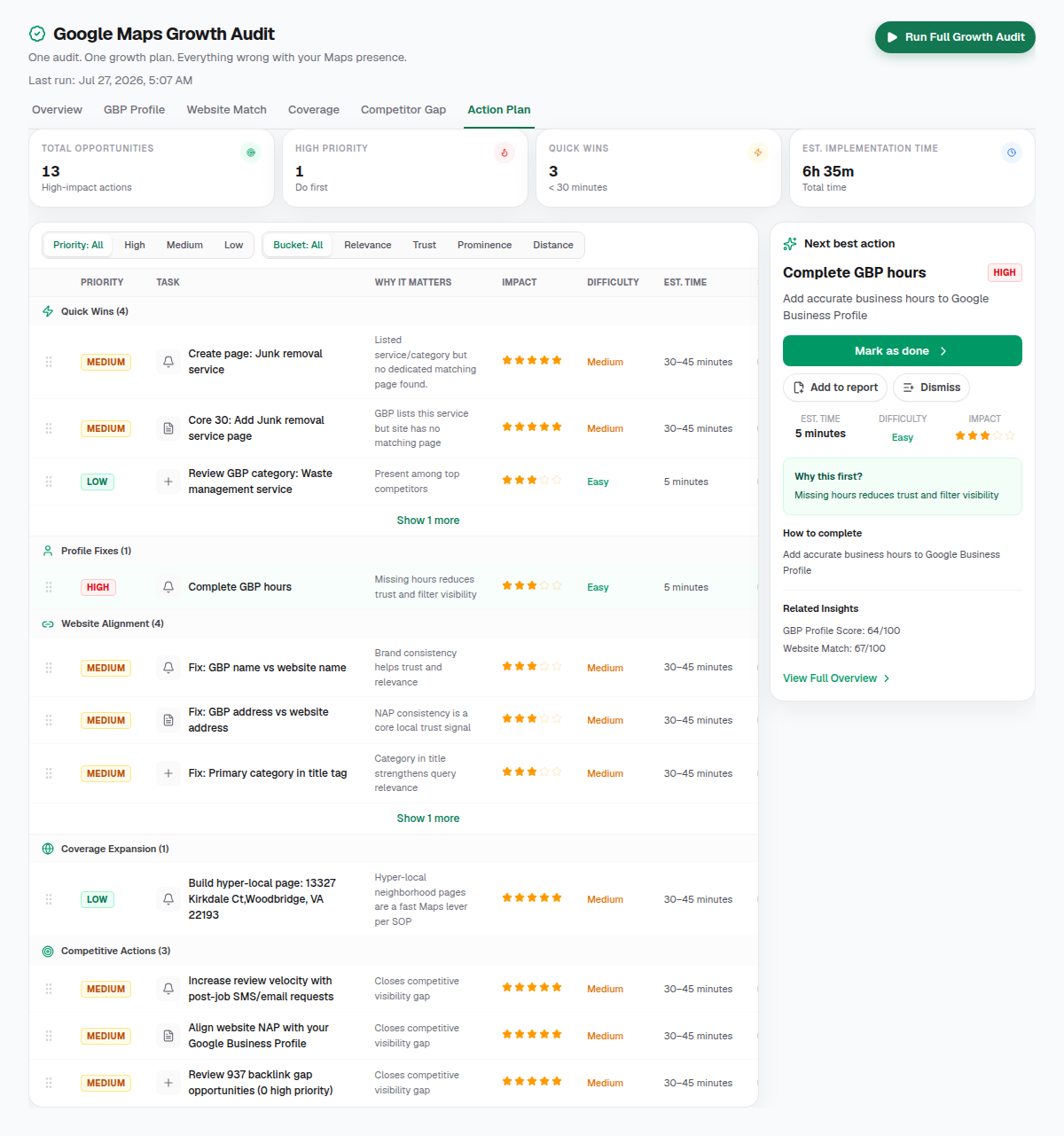Click the target icon in Total Opportunities card

coord(251,153)
